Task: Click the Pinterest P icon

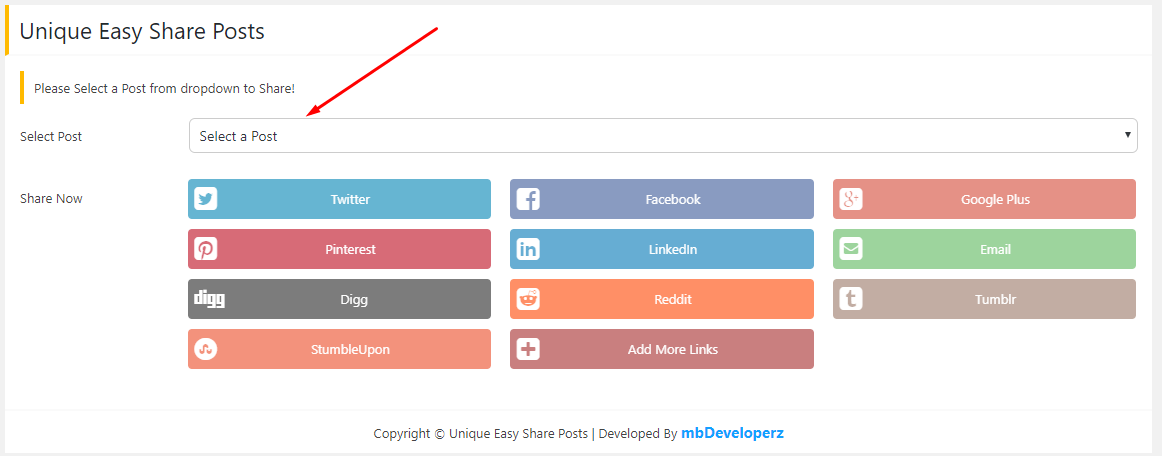Action: 206,249
